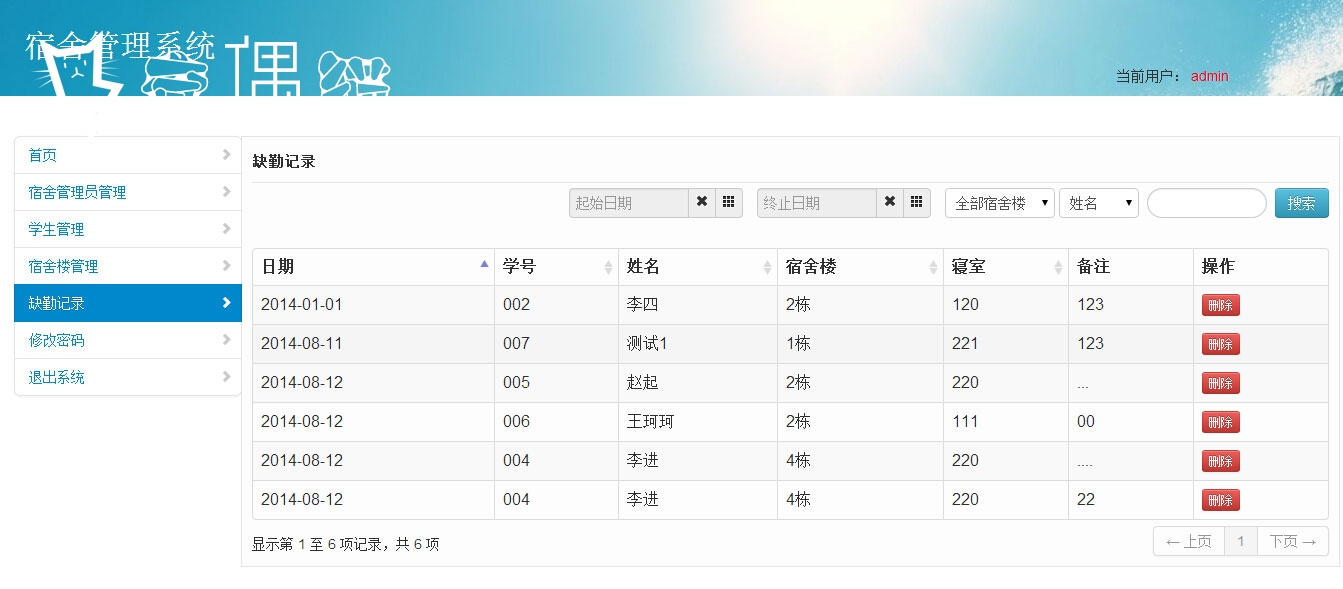Image resolution: width=1343 pixels, height=589 pixels.
Task: Select page 1 in pagination
Action: pos(1241,541)
